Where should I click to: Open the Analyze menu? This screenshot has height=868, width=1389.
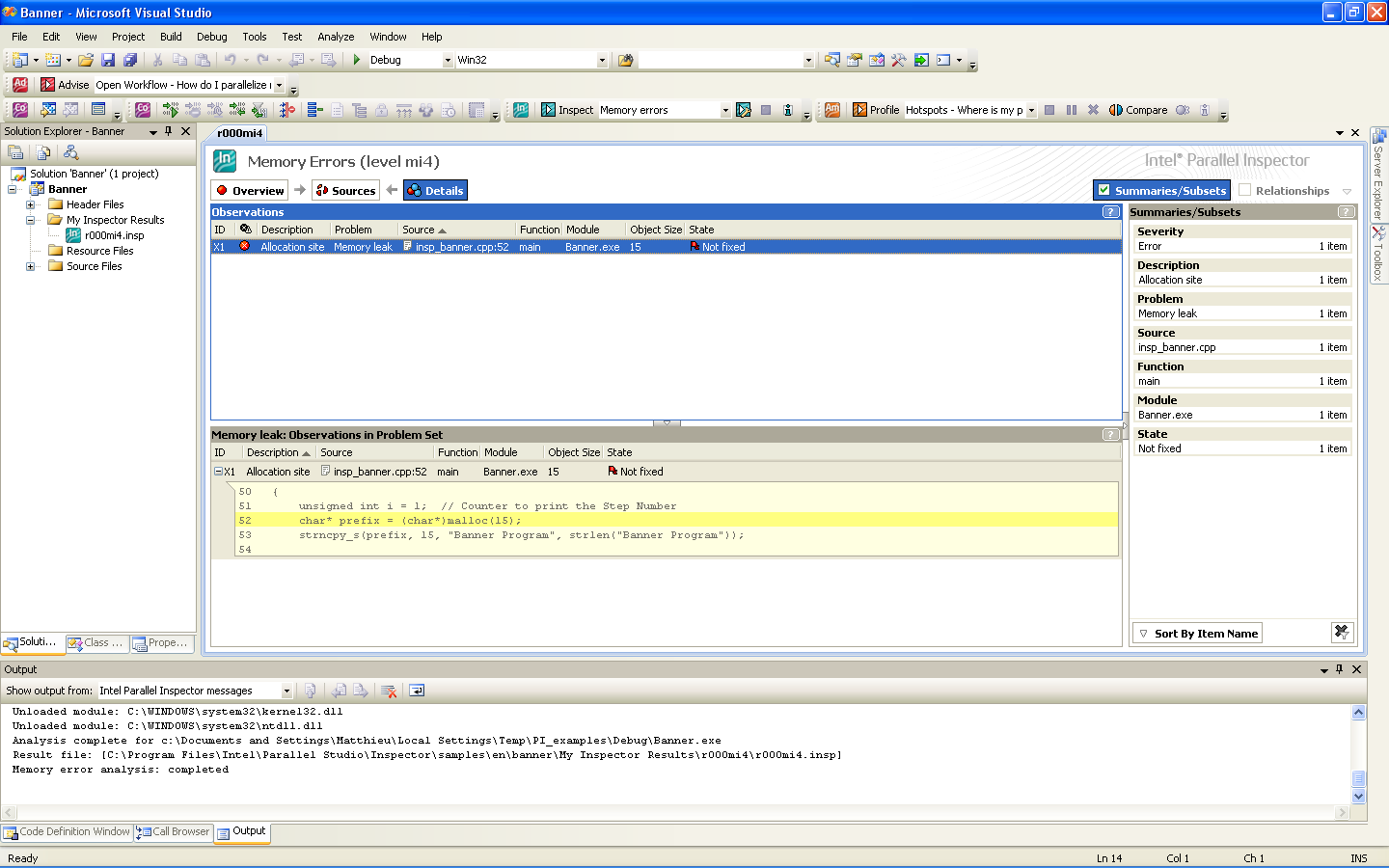coord(336,37)
